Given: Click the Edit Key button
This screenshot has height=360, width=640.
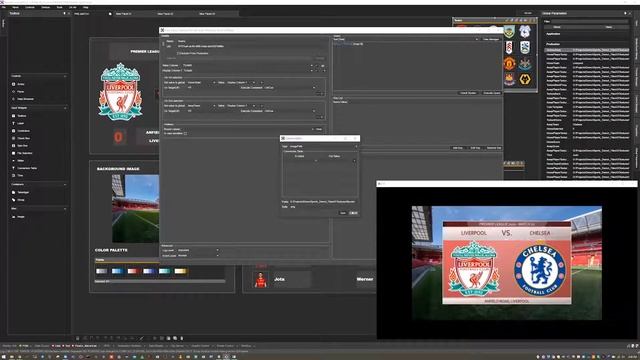Looking at the screenshot, I should pos(476,148).
